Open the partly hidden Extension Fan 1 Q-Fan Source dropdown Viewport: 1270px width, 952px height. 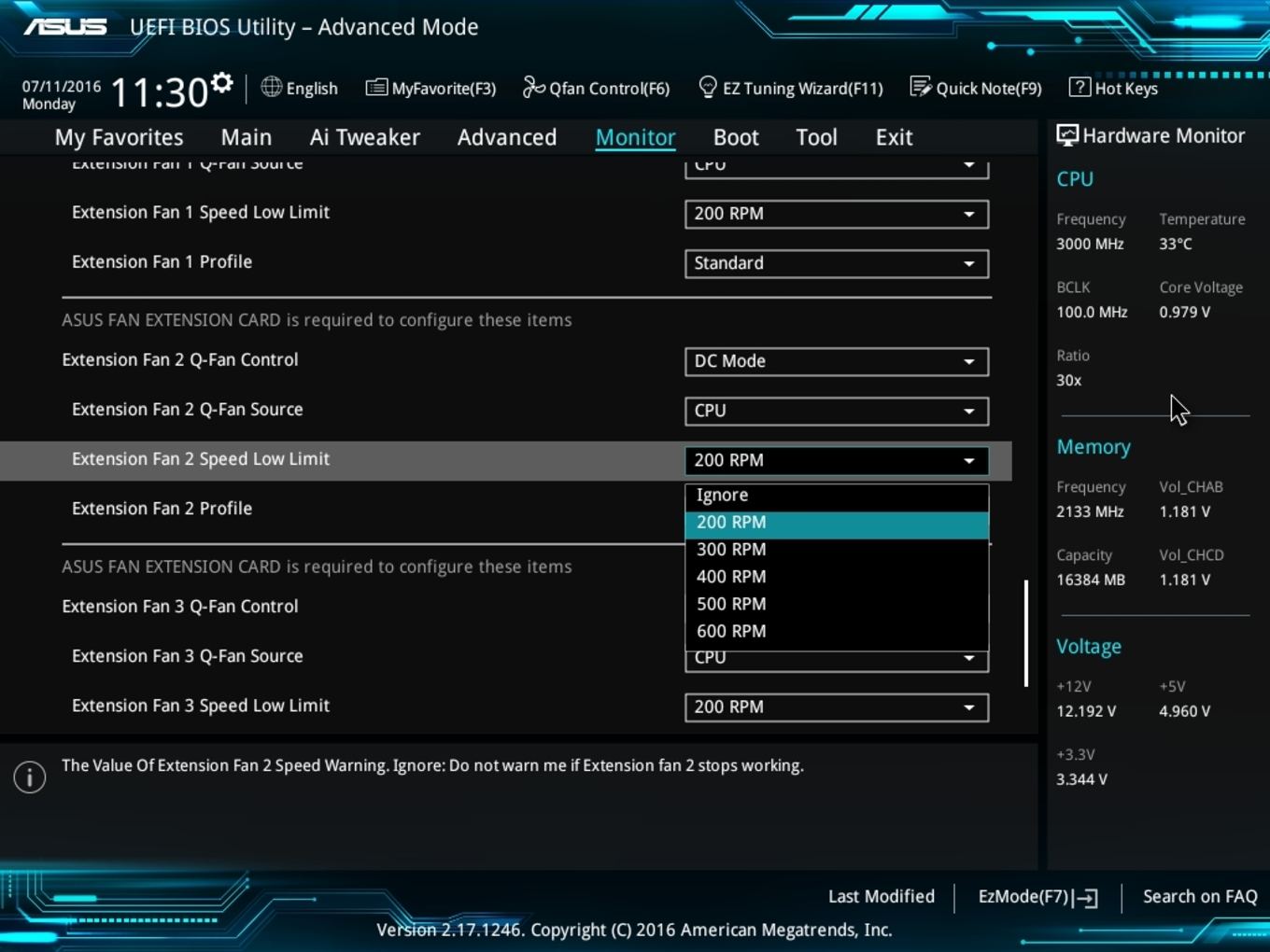837,169
